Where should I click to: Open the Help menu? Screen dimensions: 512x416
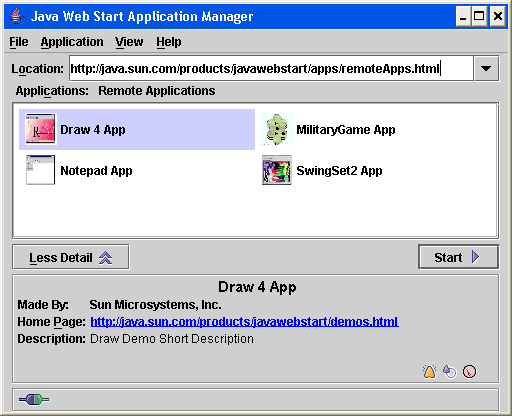tap(169, 42)
